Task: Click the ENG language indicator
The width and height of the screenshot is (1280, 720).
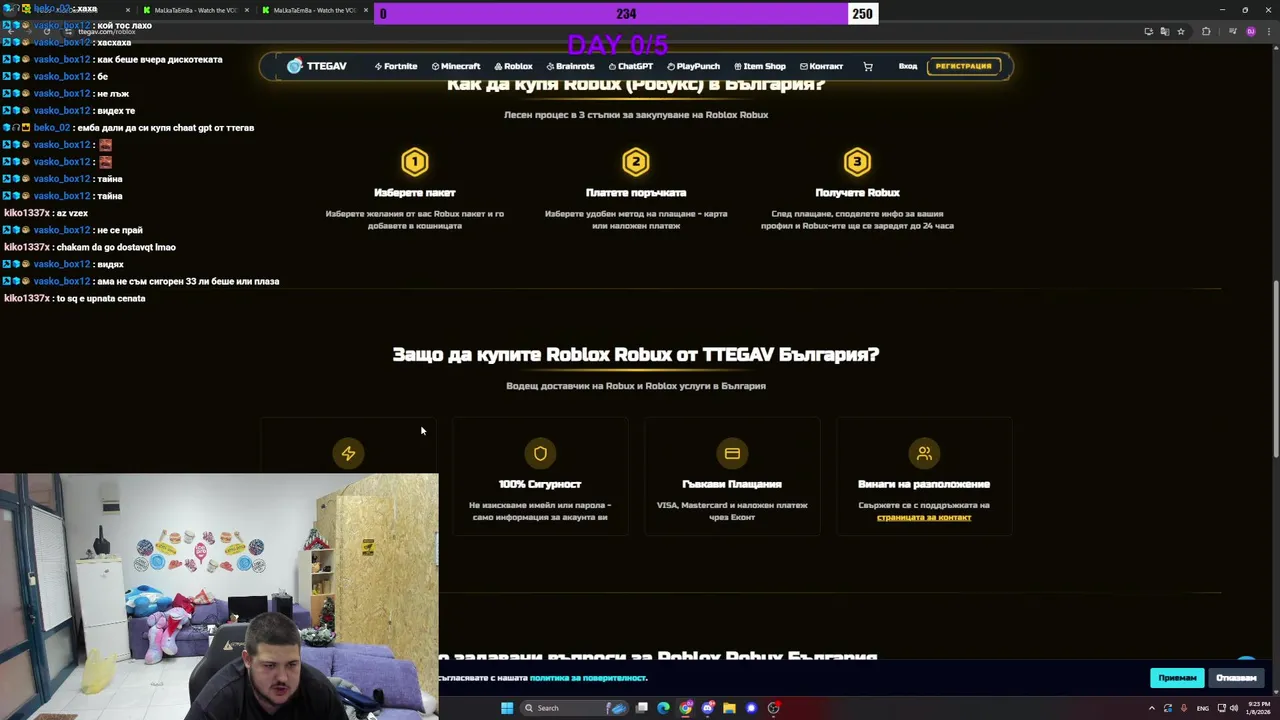Action: [1203, 708]
